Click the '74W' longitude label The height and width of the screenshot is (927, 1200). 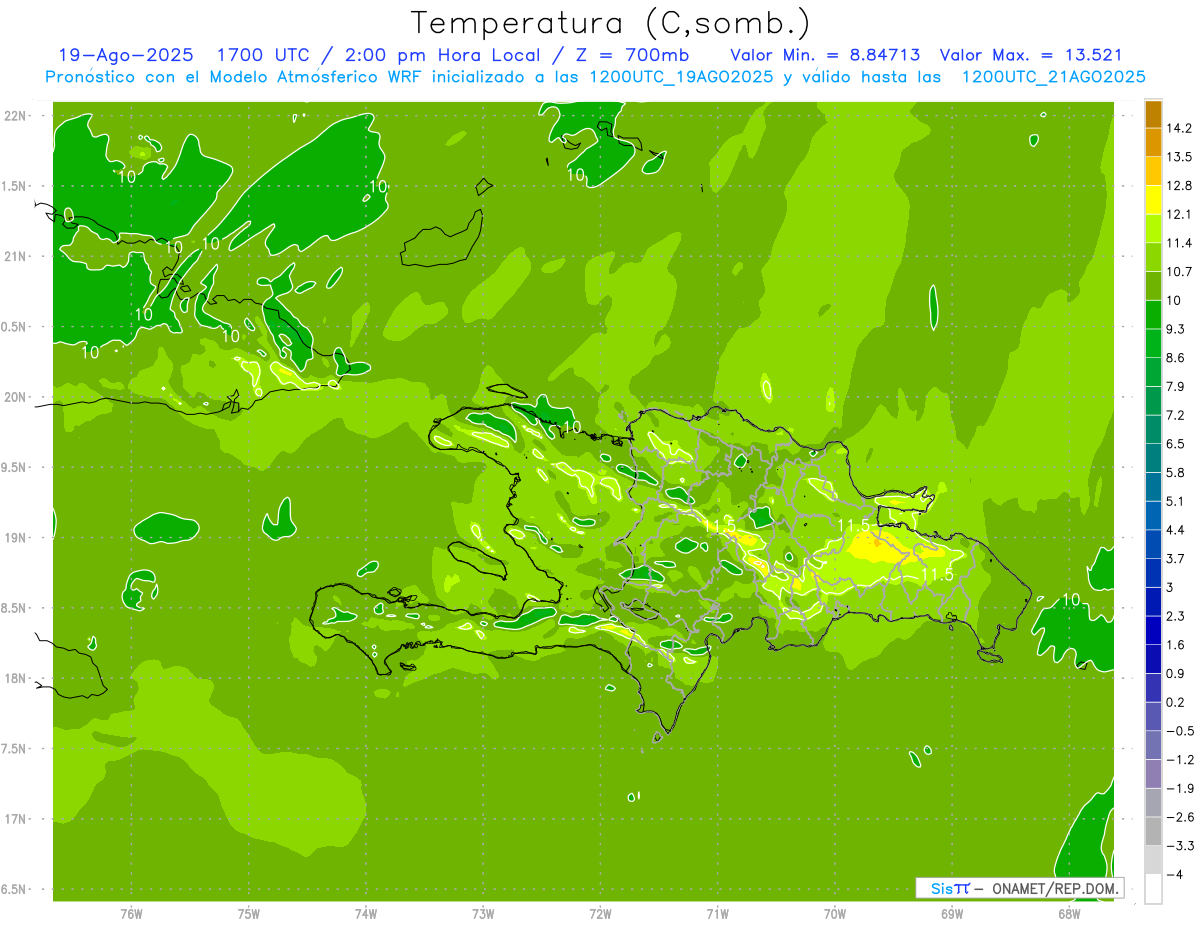point(366,914)
